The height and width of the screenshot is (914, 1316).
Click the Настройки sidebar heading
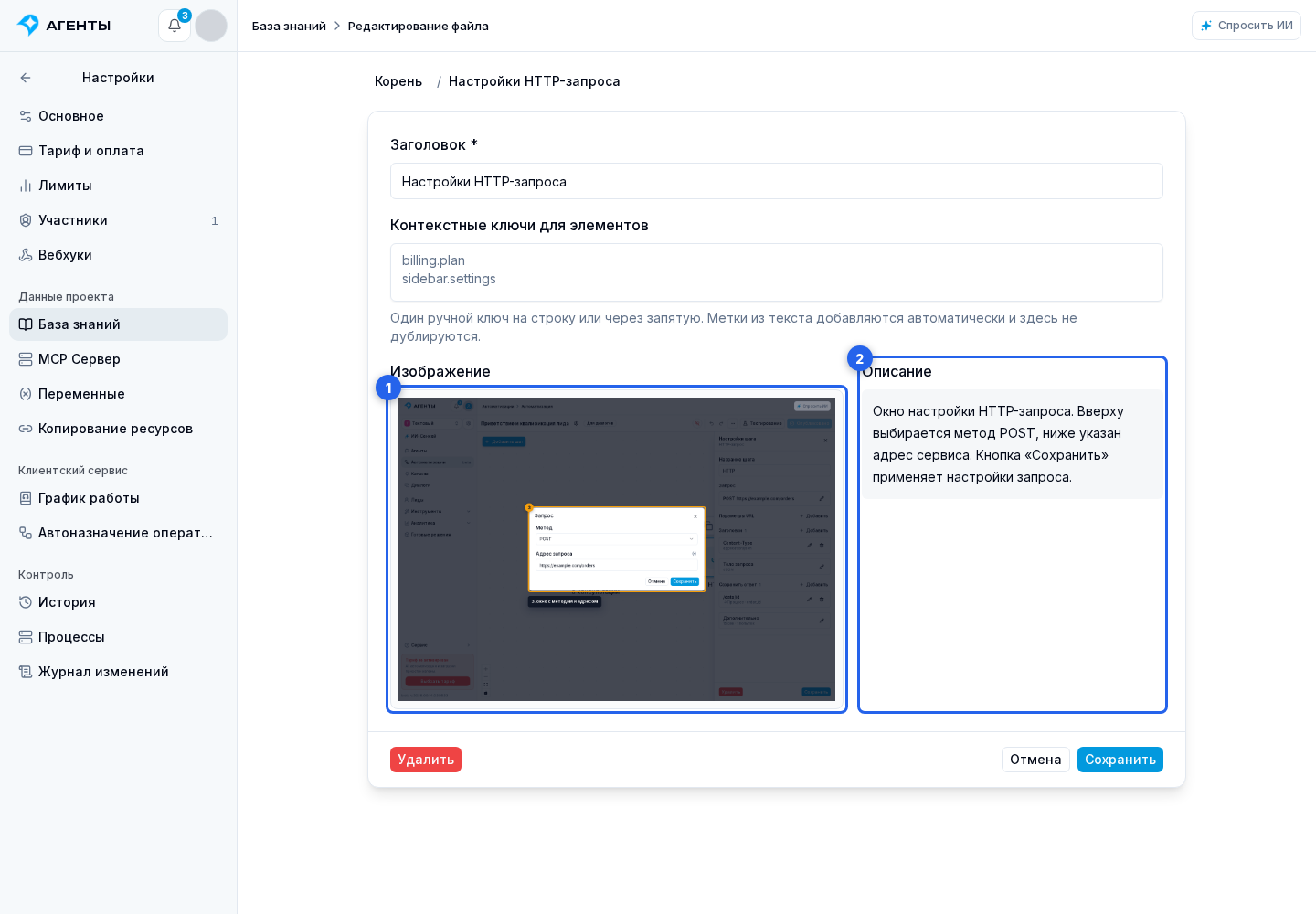pyautogui.click(x=118, y=78)
